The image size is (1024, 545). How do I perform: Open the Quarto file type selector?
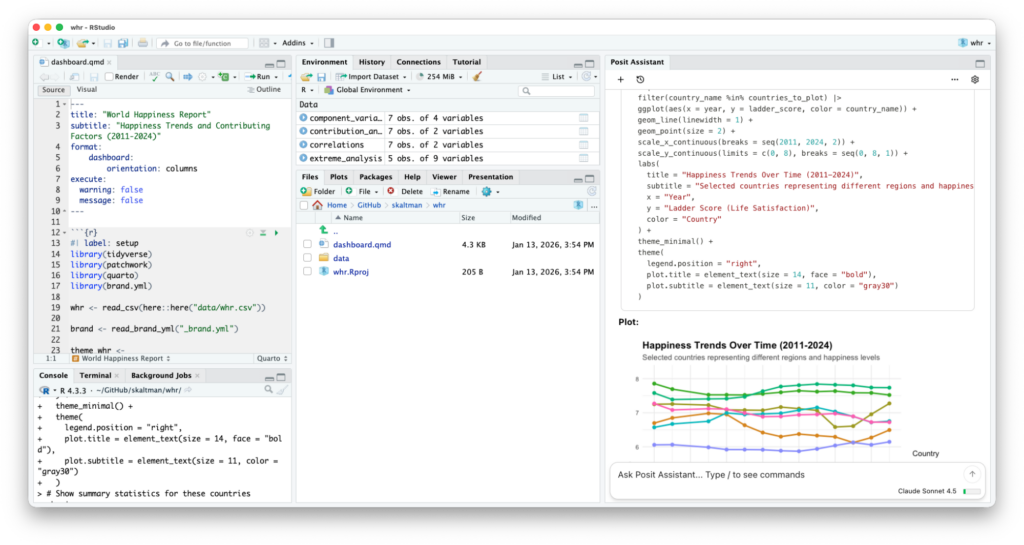click(x=272, y=358)
